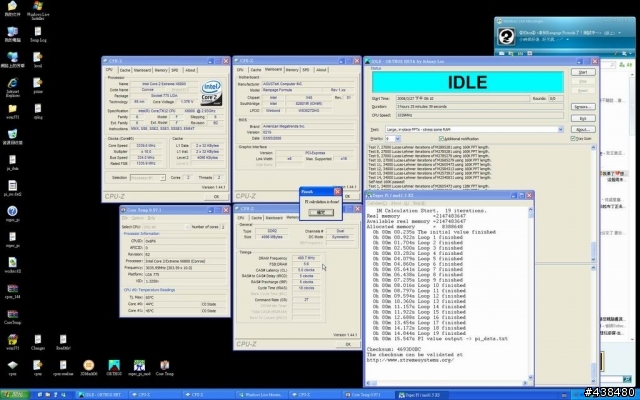Select Cache tab in the Memory CPU-Z window
Image resolution: width=640 pixels, height=400 pixels.
pos(256,218)
